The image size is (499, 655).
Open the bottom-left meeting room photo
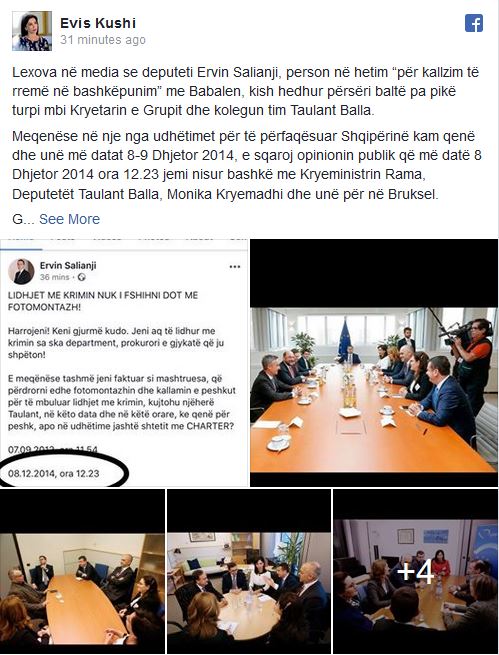point(82,571)
